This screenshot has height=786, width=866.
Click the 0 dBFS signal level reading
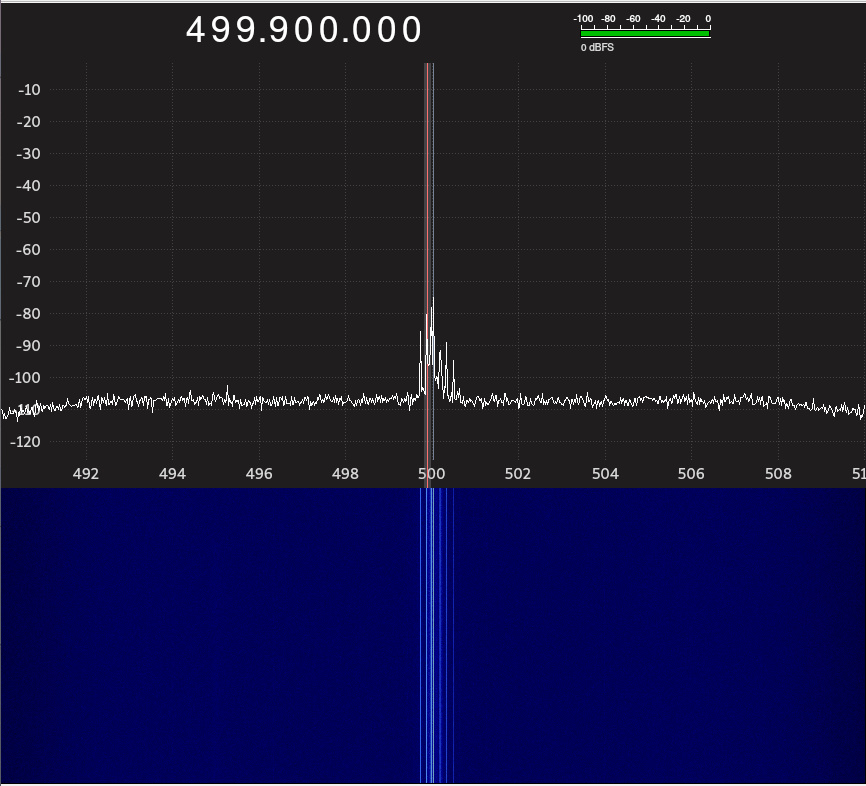tap(597, 48)
